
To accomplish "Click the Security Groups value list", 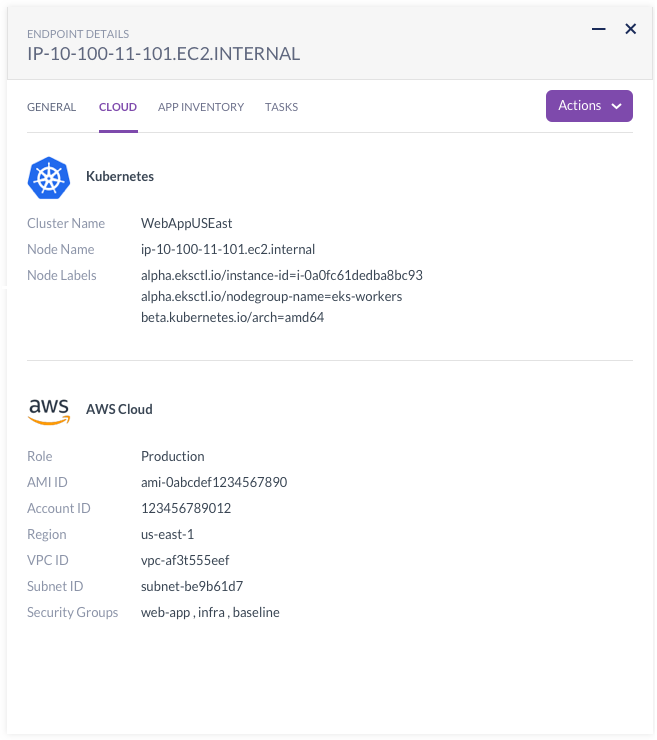I will coord(210,612).
